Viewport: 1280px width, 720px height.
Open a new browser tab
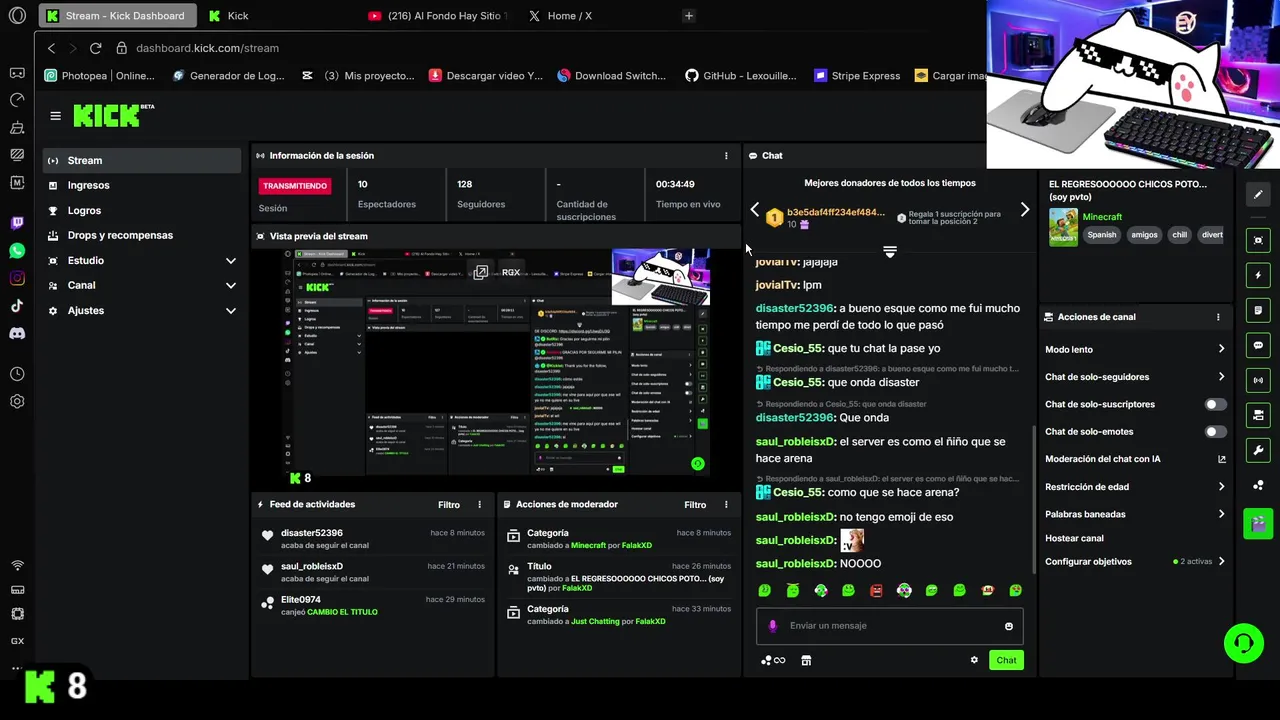coord(688,16)
